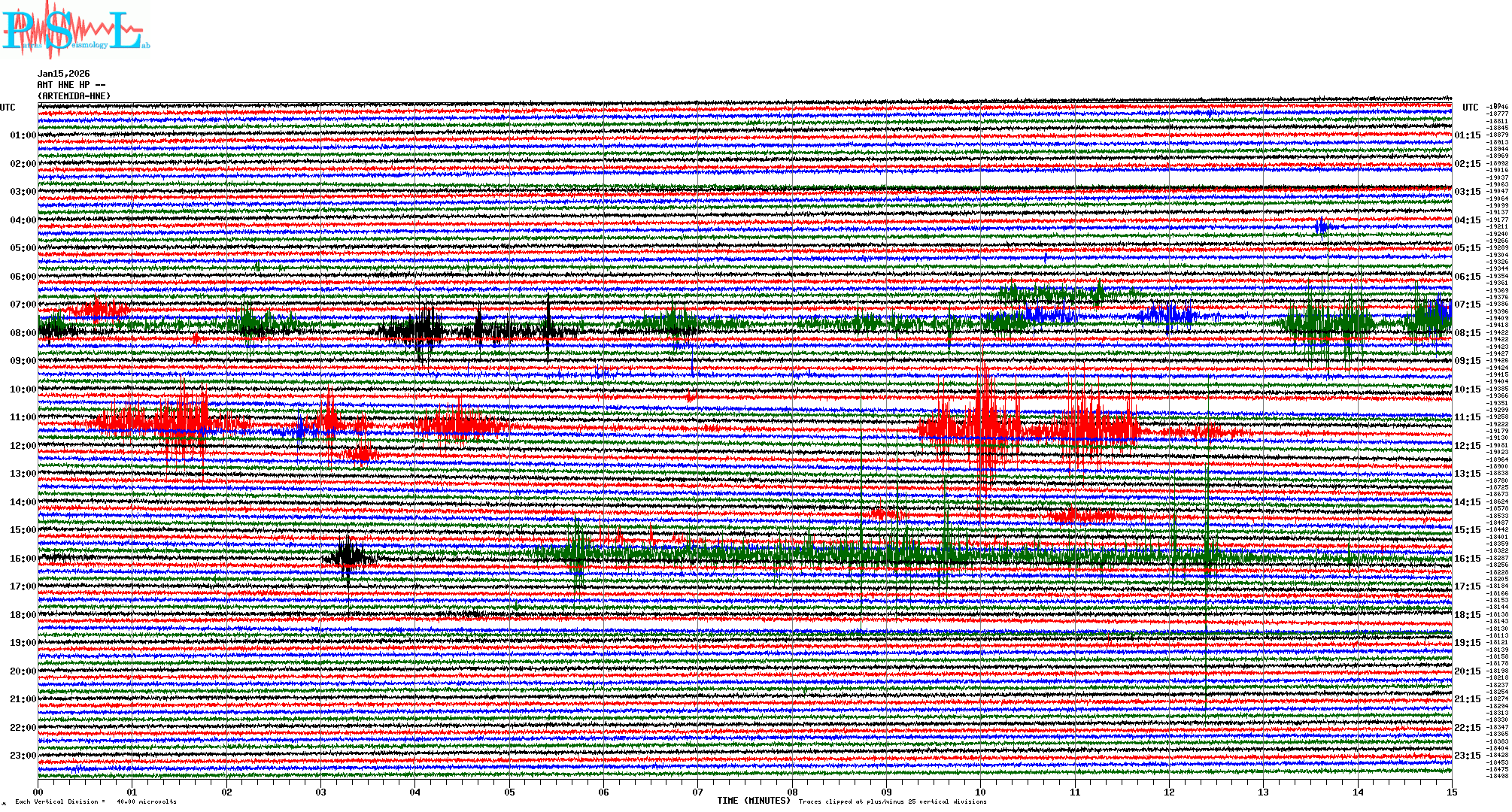Click minute 05 on the bottom axis

[509, 792]
